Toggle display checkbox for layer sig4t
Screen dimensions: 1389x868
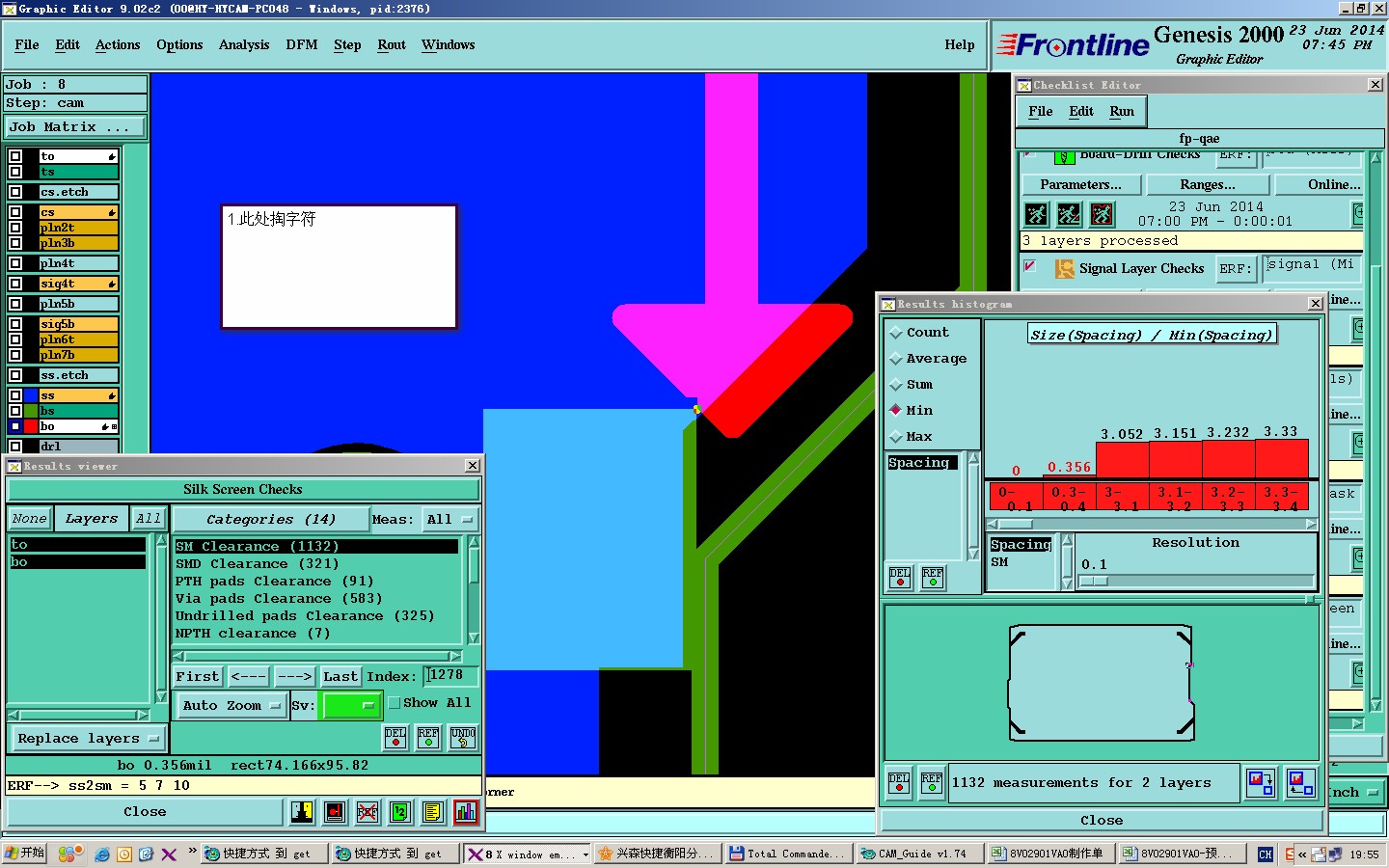pyautogui.click(x=15, y=284)
